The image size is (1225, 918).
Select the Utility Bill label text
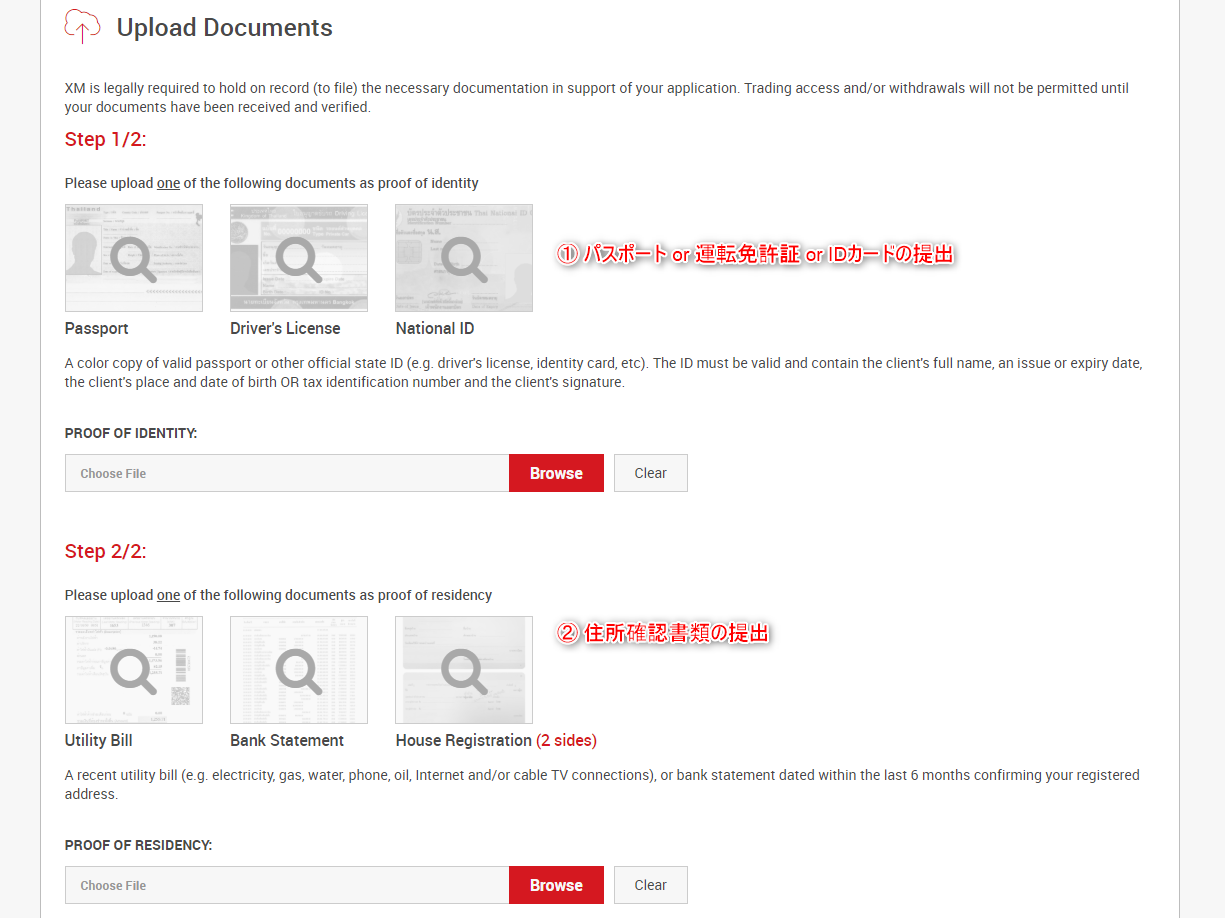[x=99, y=740]
